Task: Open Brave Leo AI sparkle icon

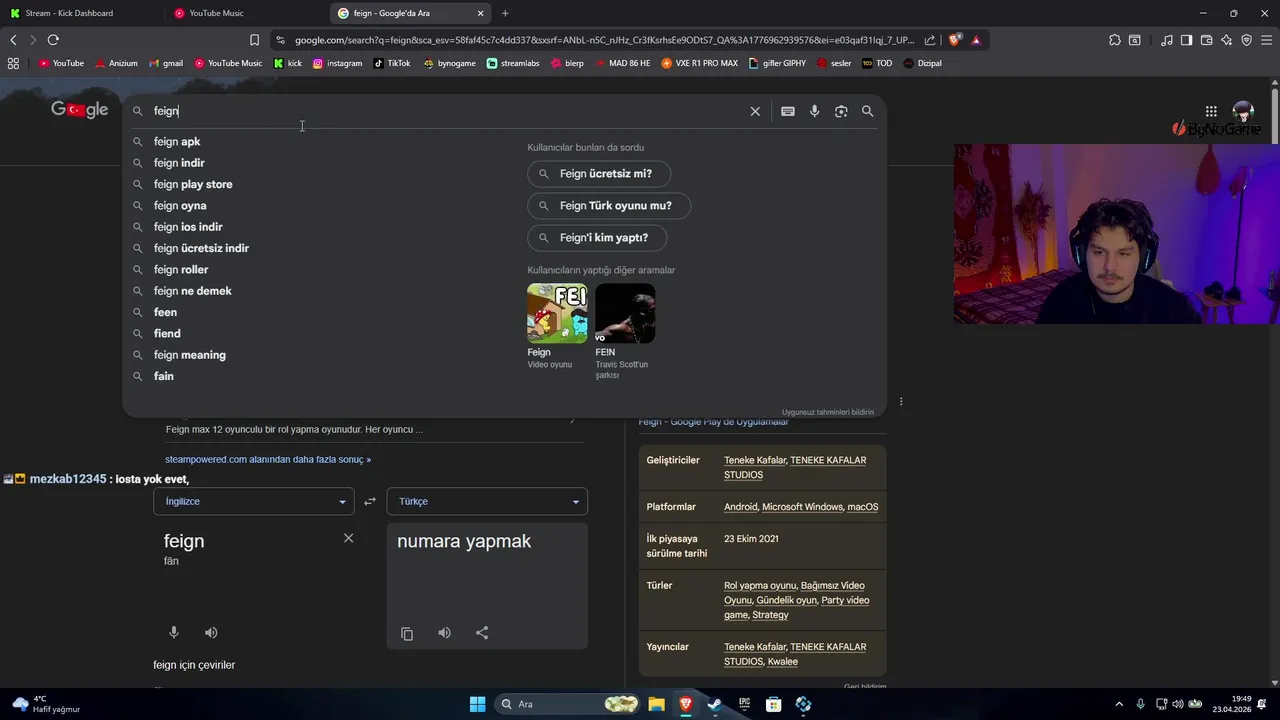Action: coord(1226,40)
